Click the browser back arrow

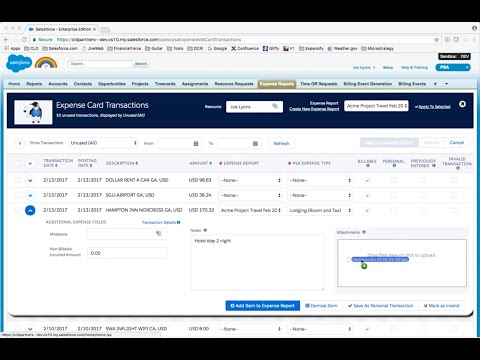7,39
